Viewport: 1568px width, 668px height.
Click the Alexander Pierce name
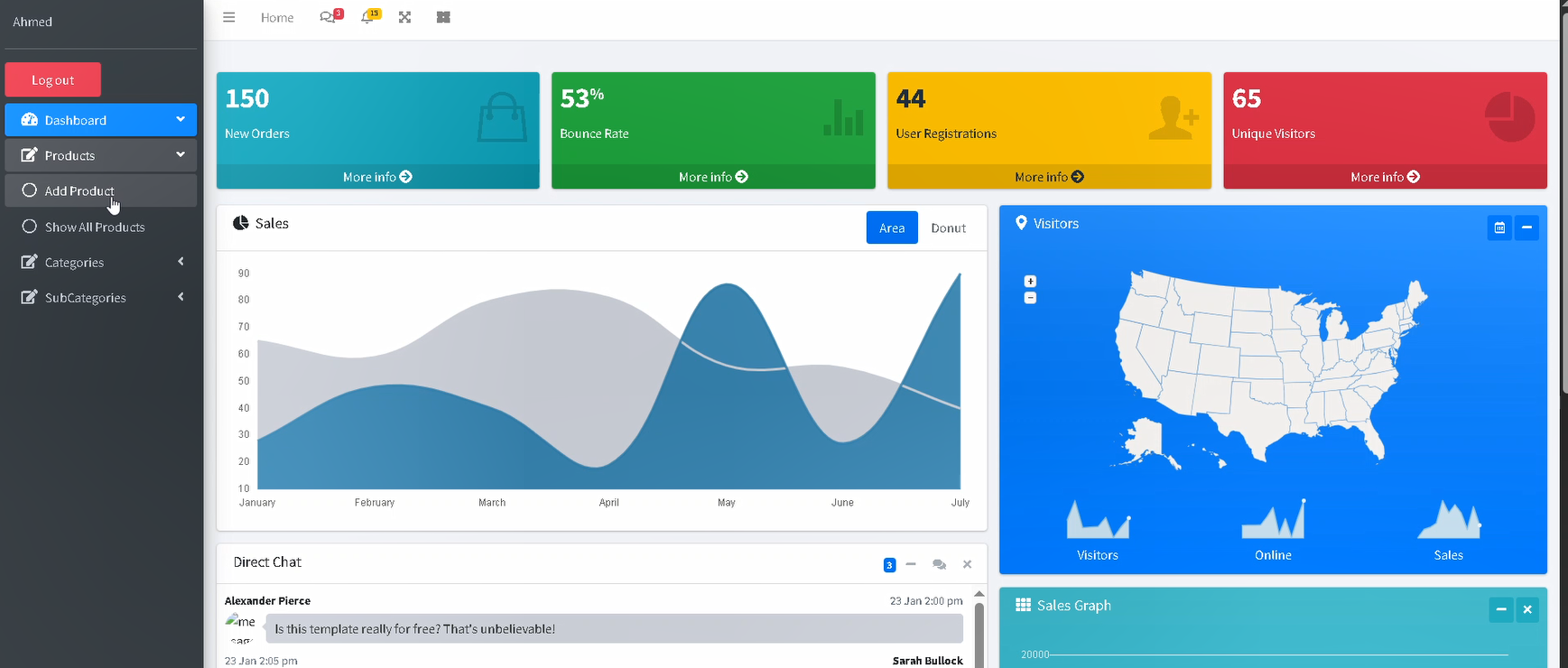click(x=267, y=600)
